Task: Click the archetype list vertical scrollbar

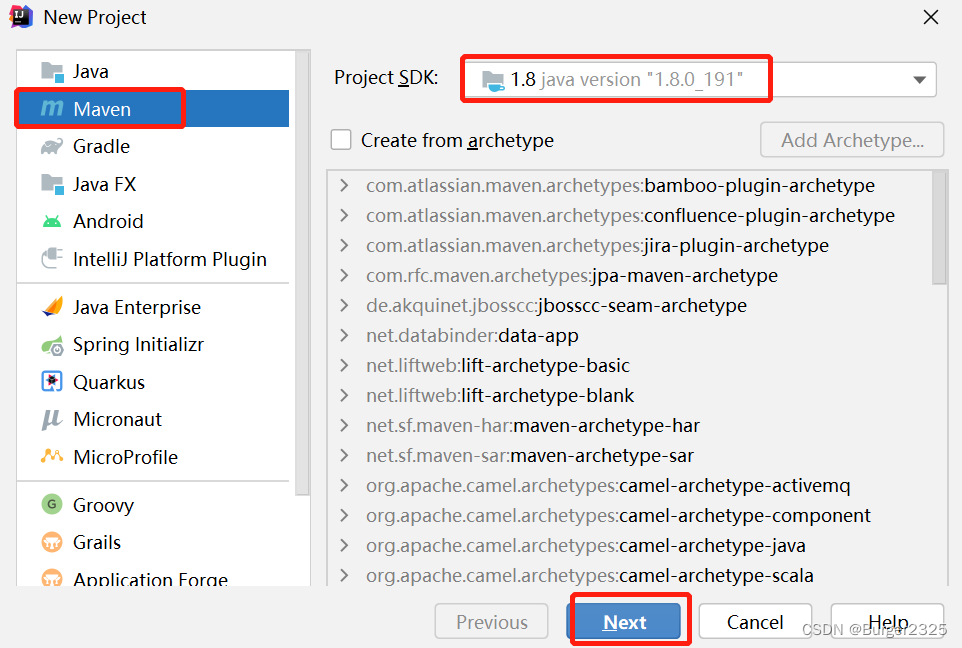Action: click(x=939, y=228)
